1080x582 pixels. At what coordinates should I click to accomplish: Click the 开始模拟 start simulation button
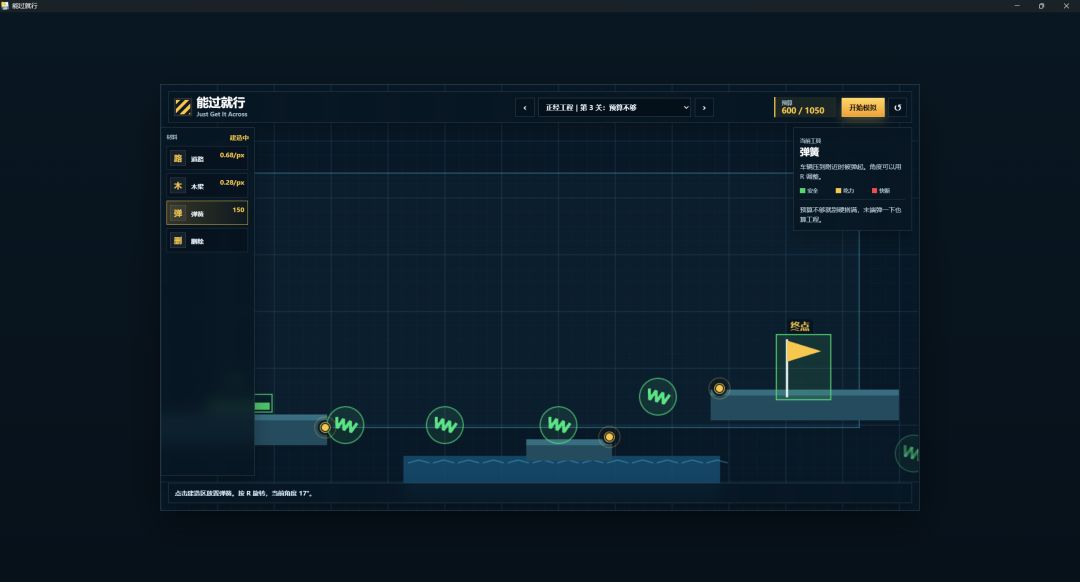(x=863, y=107)
